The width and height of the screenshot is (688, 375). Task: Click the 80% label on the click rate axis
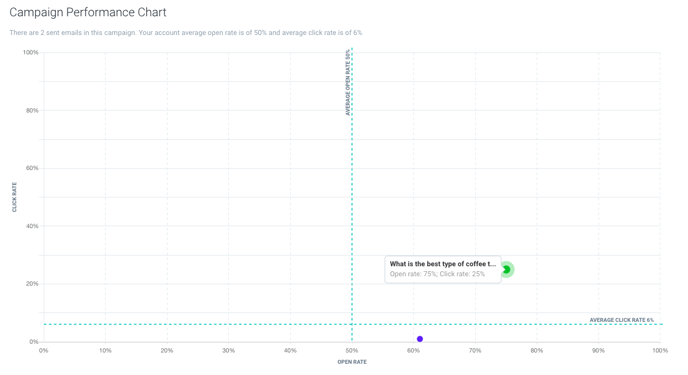pos(32,110)
